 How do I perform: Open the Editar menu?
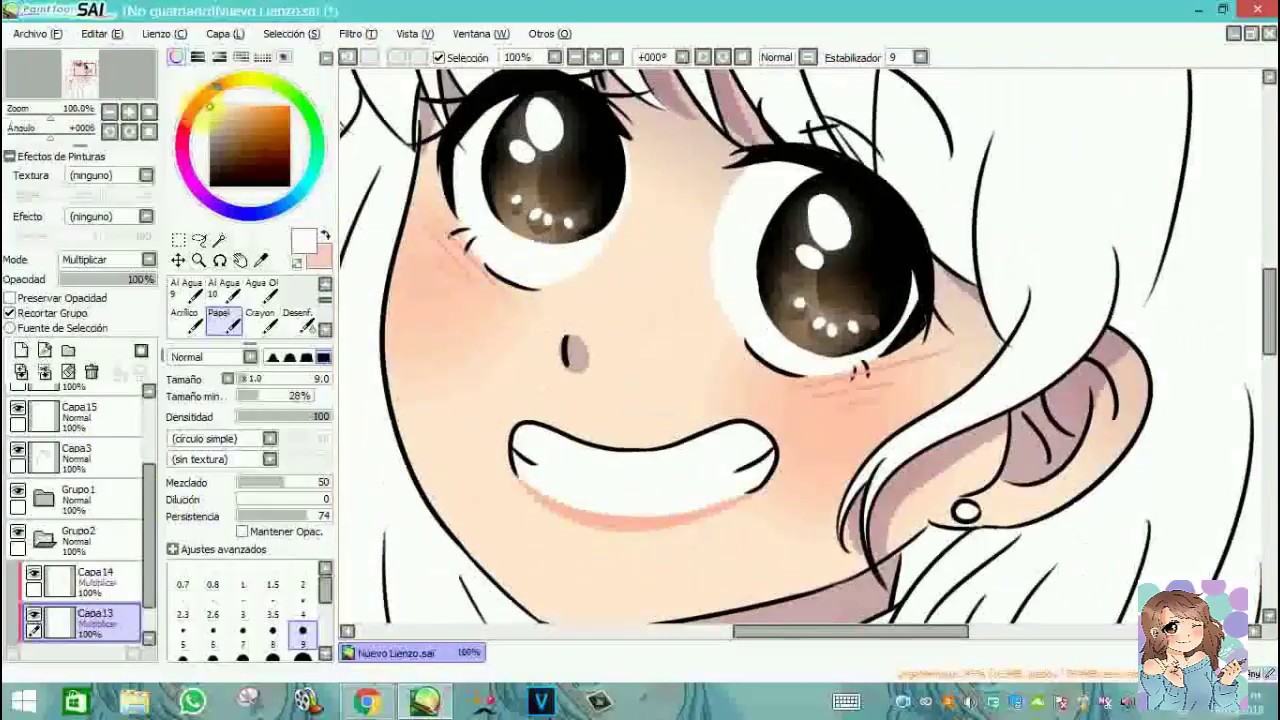tap(102, 34)
